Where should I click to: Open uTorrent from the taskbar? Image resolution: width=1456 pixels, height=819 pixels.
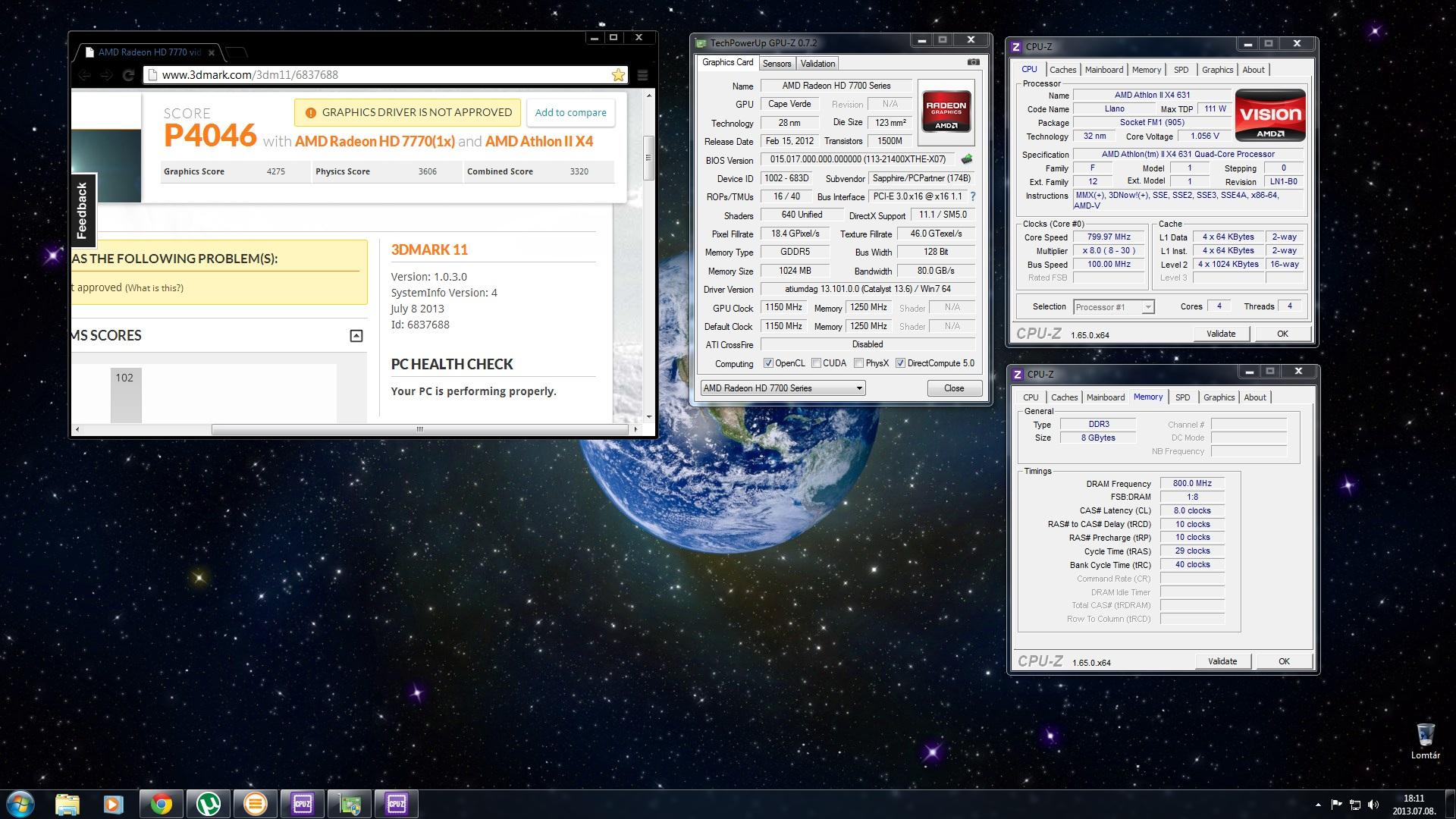point(208,804)
